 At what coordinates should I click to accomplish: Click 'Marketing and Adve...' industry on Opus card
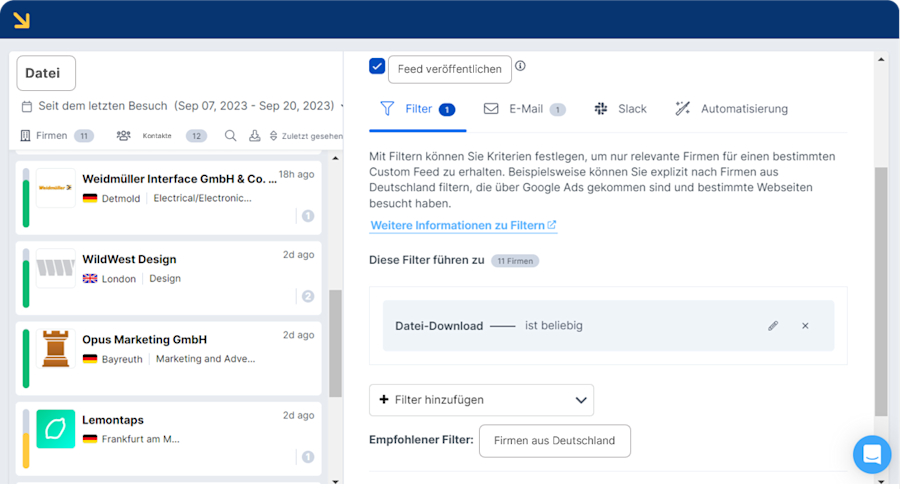point(205,359)
